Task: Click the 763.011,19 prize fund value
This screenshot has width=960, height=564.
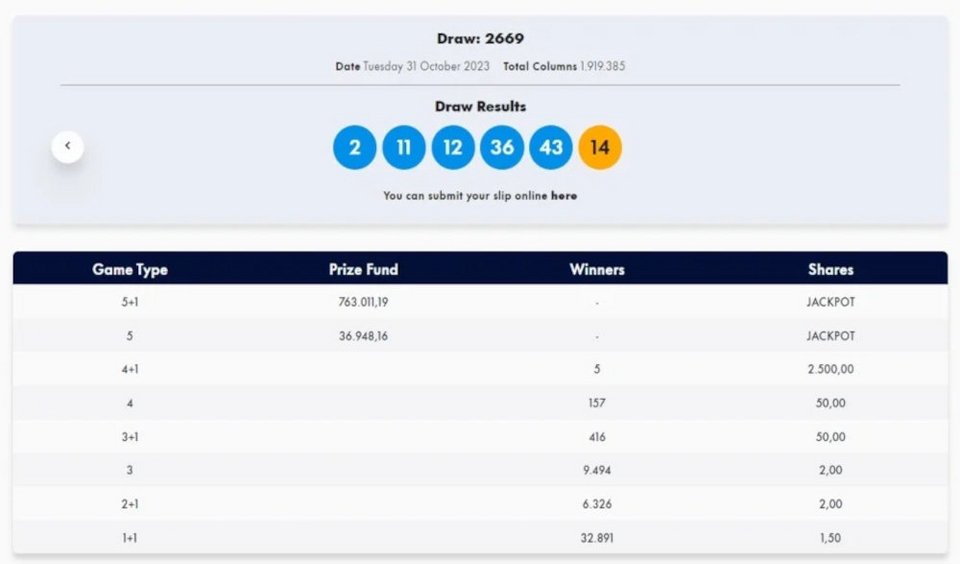Action: click(363, 302)
